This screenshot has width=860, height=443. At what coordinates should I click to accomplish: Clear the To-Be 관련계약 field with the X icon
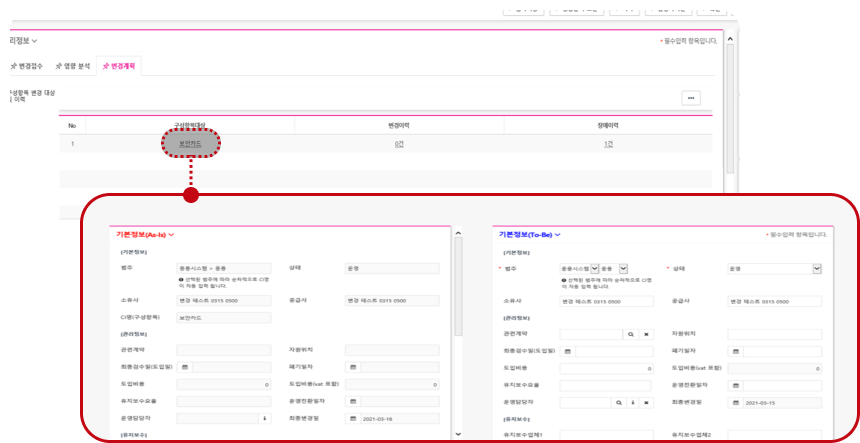(x=646, y=334)
